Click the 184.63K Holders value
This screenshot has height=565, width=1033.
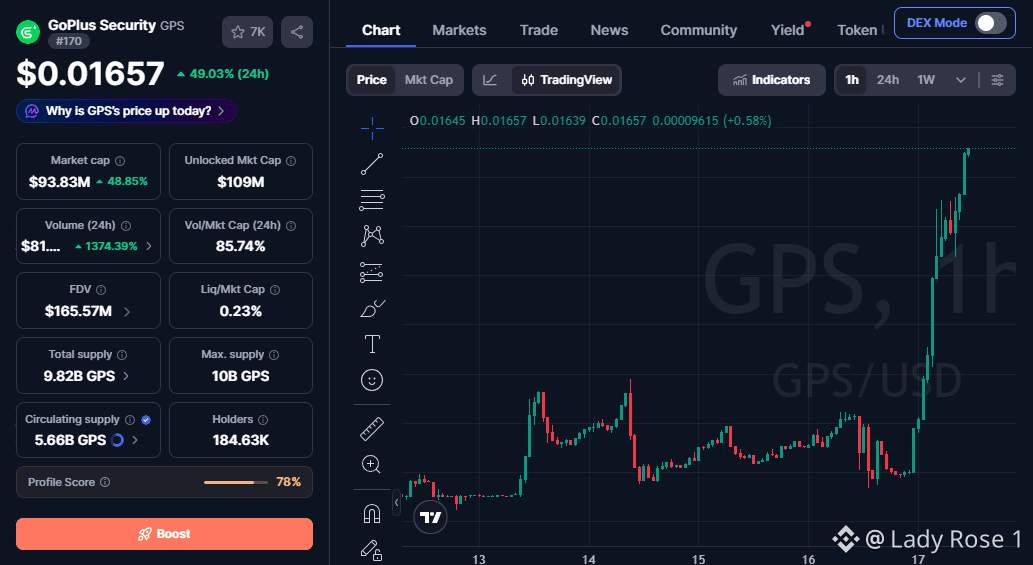(240, 441)
